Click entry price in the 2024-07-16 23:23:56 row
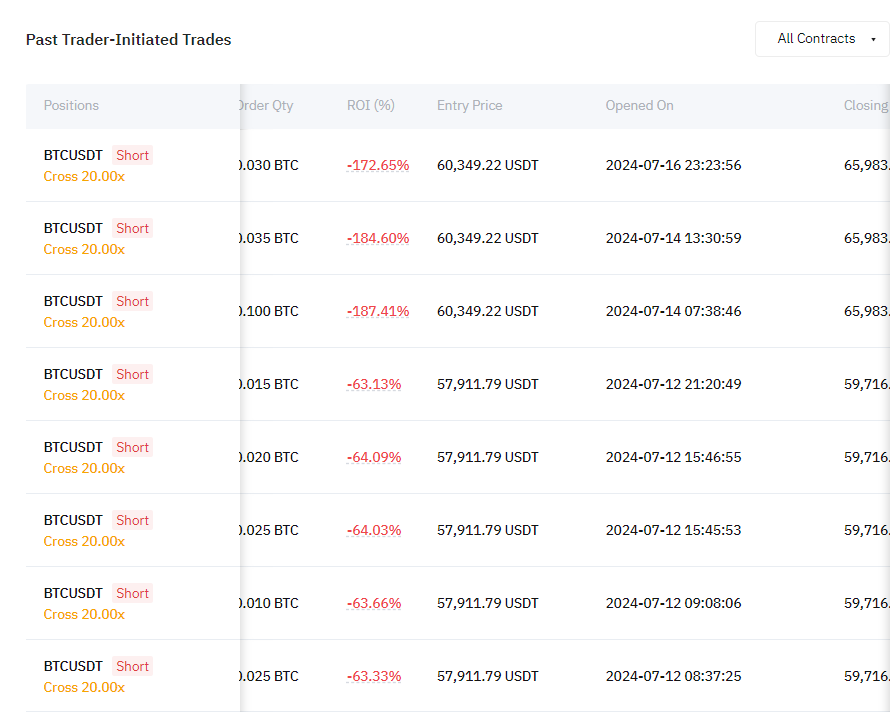 488,165
